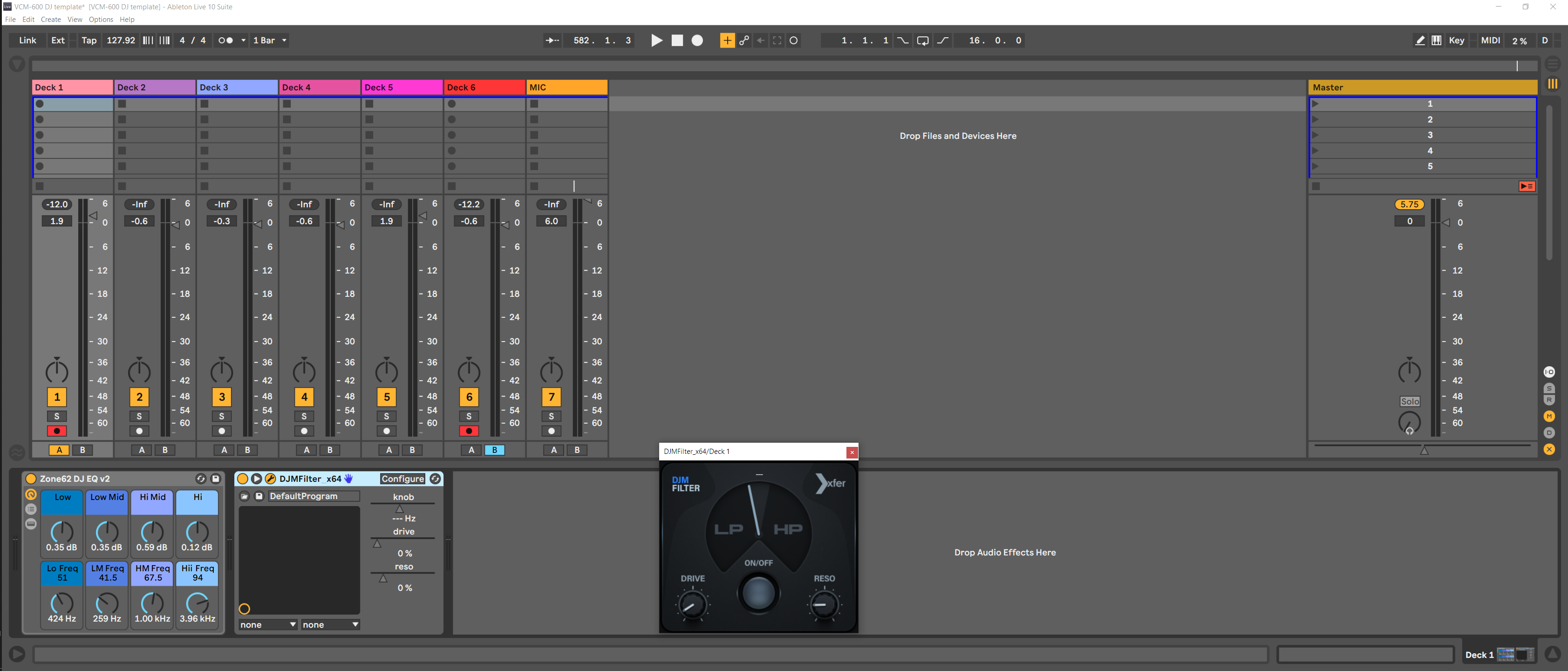Open metronome settings dropdown arrow
Viewport: 1568px width, 671px height.
(x=244, y=40)
